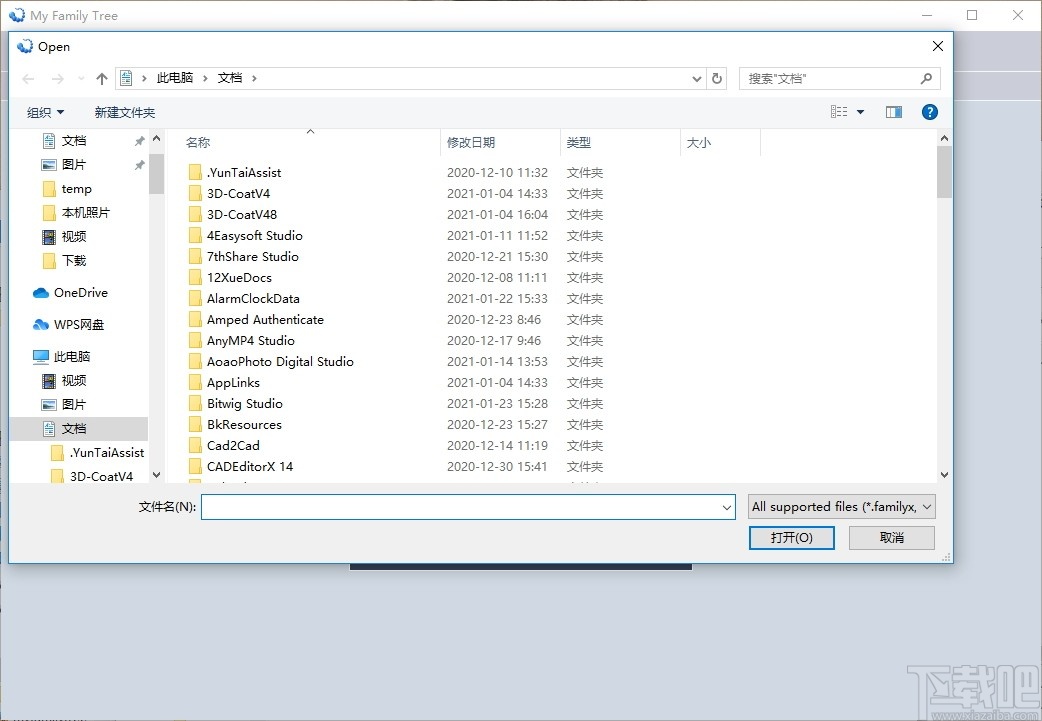Sort by 修改日期 column header
This screenshot has width=1042, height=721.
(x=471, y=142)
